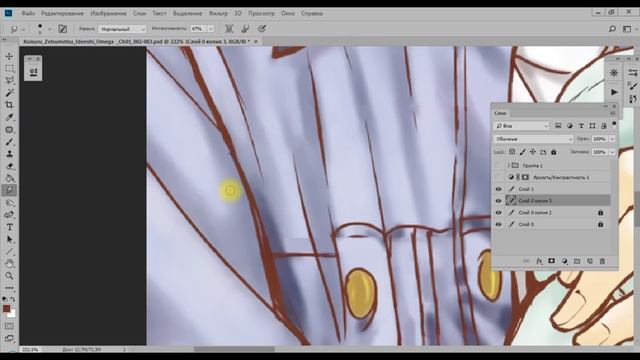Select the Path Selection arrow tool
Viewport: 640px width, 360px height.
coord(9,240)
